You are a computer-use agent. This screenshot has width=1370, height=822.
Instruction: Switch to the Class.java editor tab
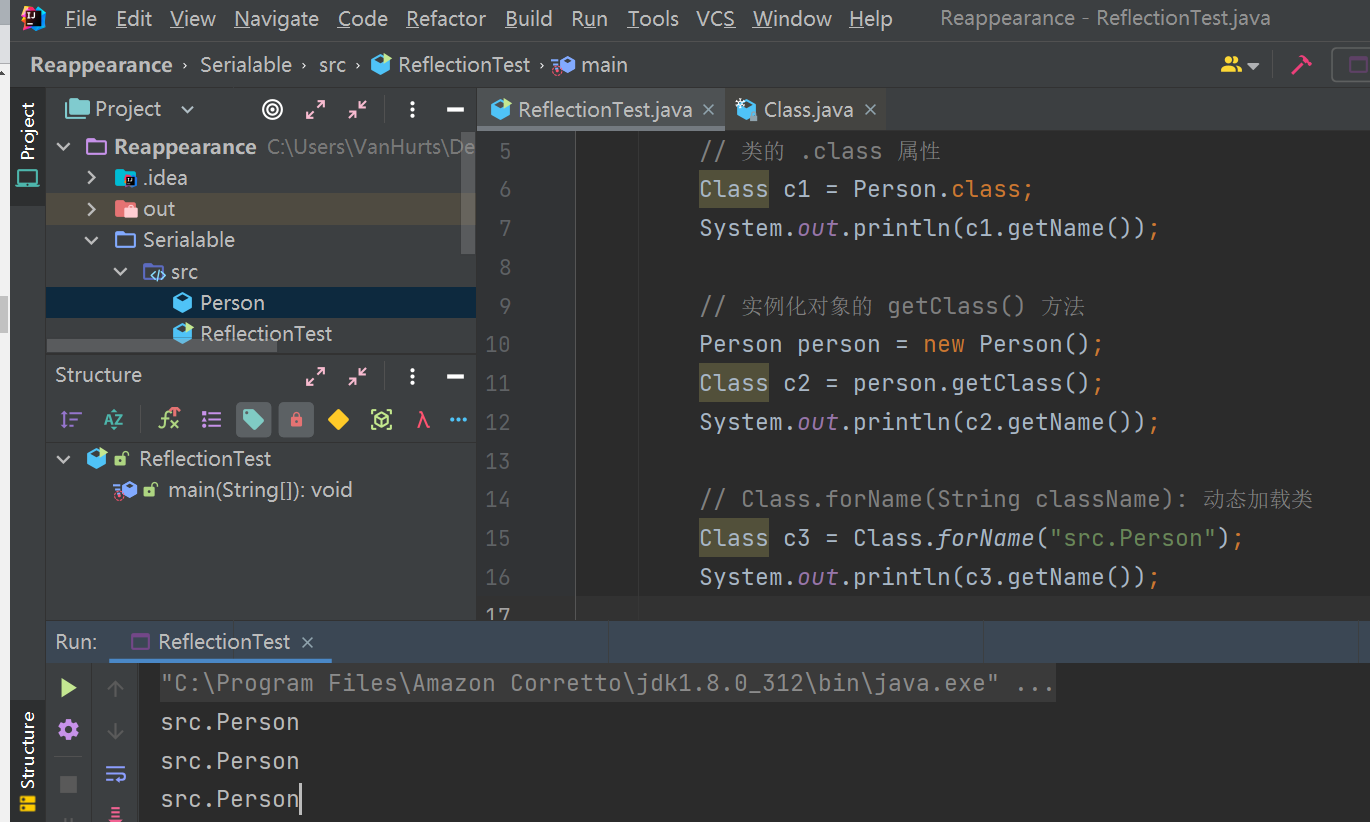point(807,110)
